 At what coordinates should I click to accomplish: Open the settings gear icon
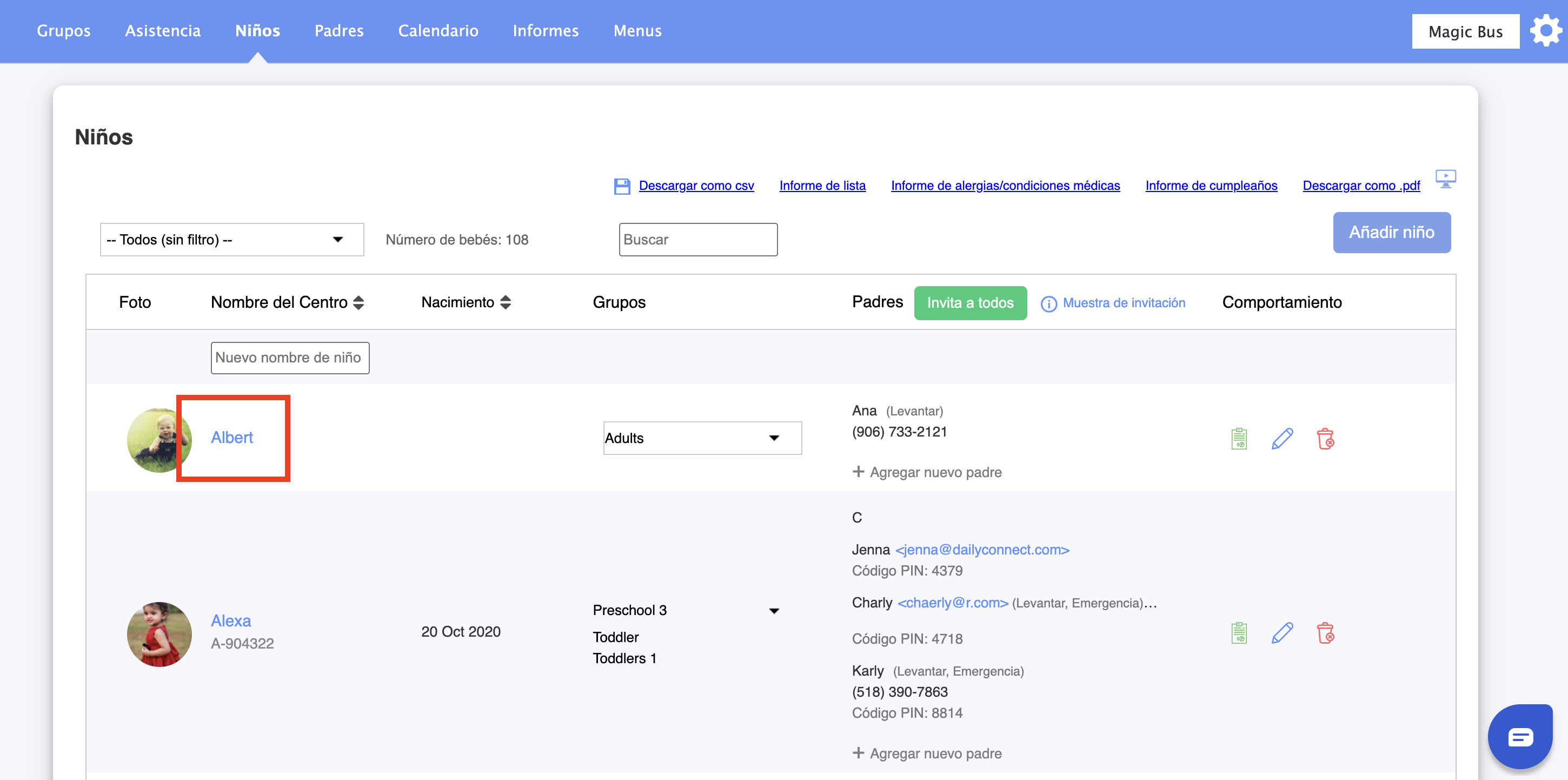[1545, 31]
